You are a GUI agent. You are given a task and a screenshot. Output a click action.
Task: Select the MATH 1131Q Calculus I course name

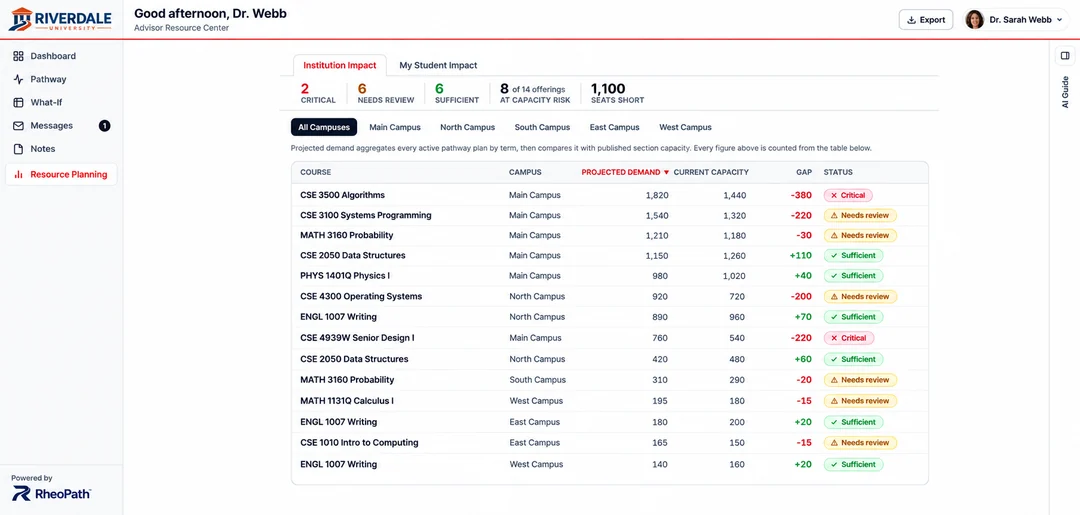tap(346, 401)
